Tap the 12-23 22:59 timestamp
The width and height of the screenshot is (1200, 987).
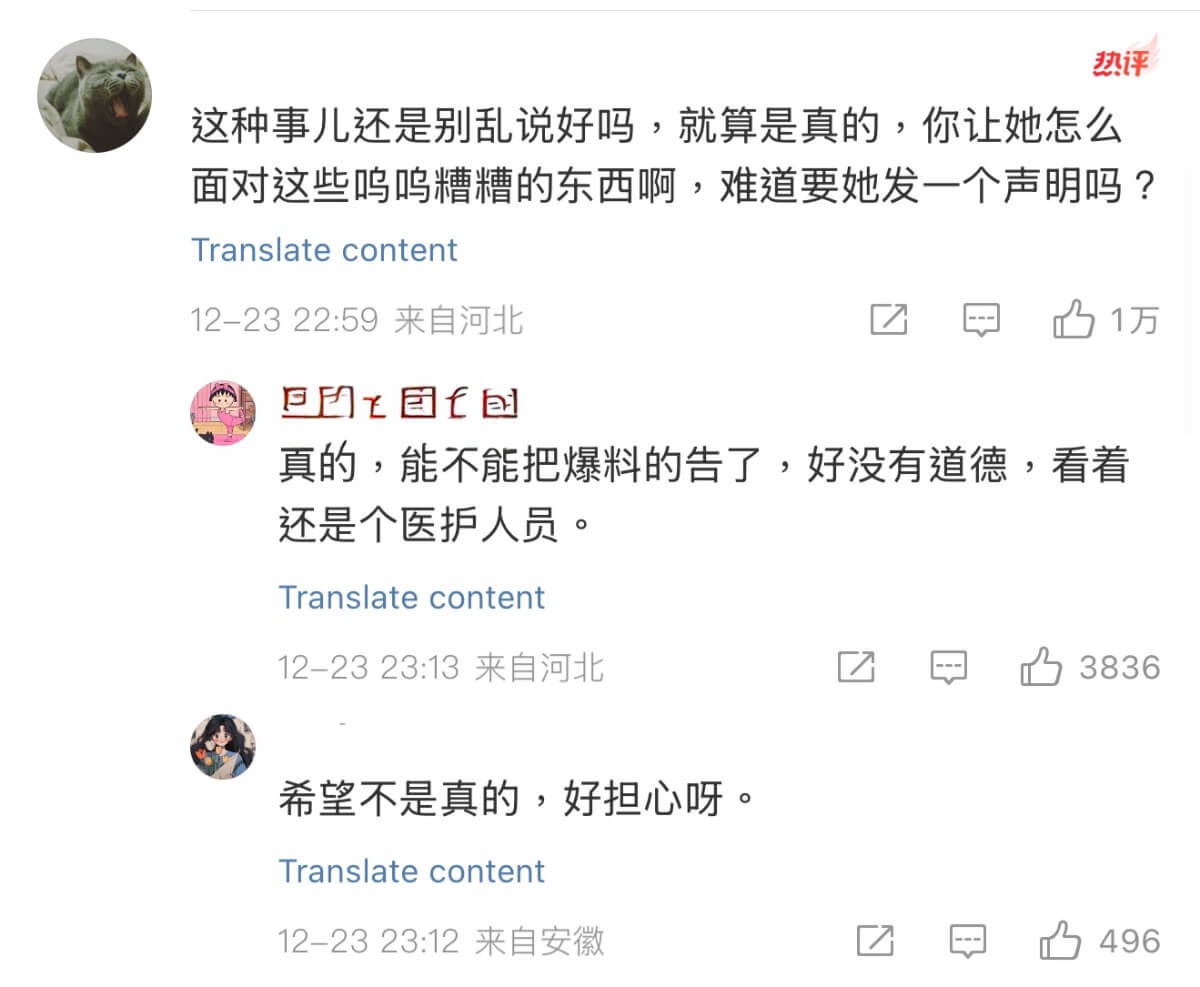pyautogui.click(x=284, y=321)
